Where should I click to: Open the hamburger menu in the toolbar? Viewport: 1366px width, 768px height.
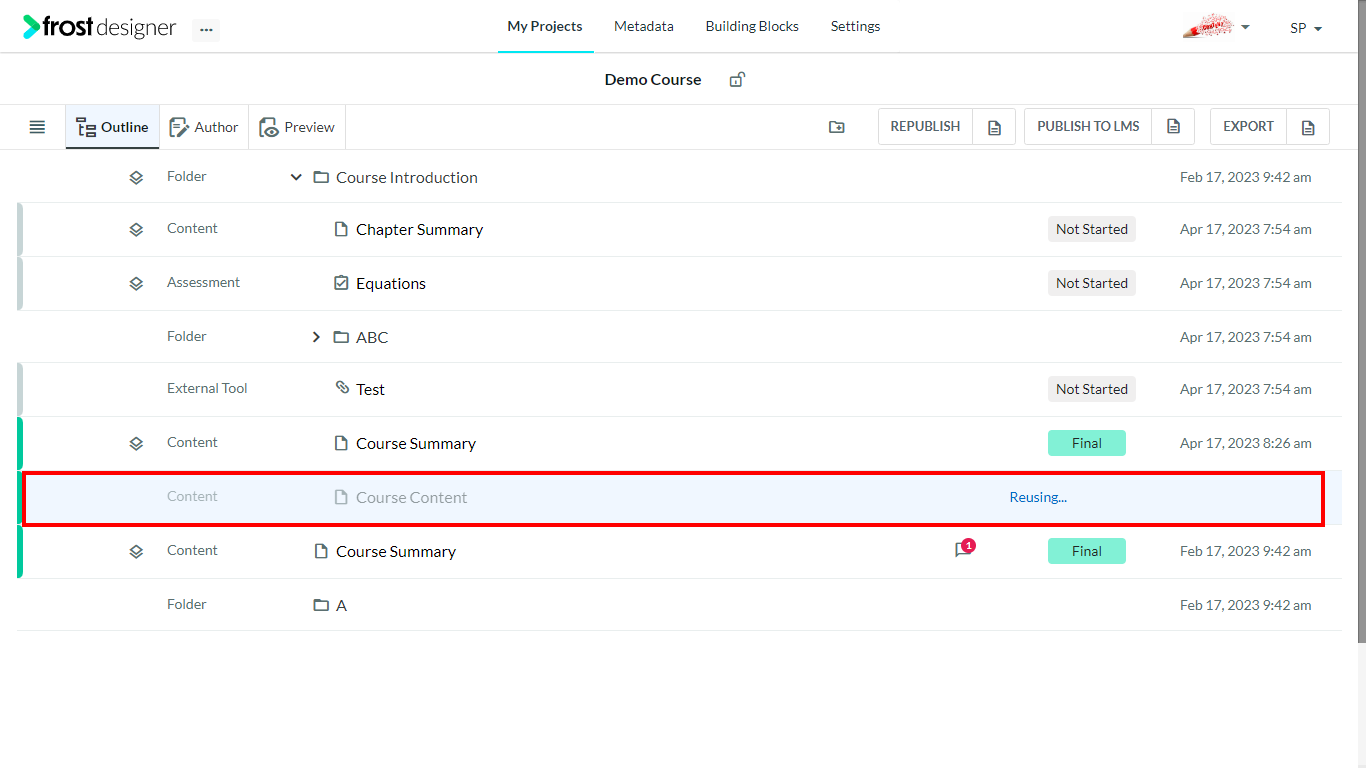(37, 127)
